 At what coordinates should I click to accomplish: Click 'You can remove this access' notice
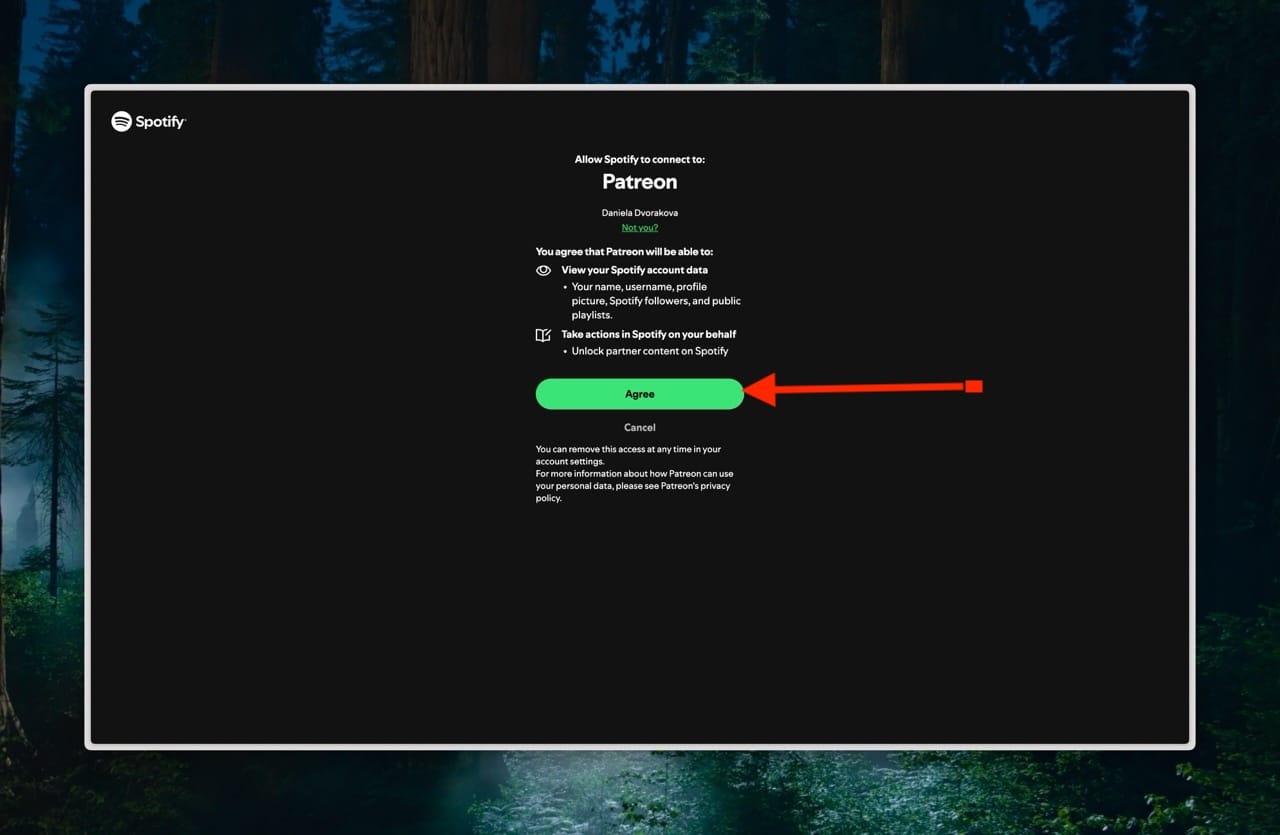coord(628,455)
